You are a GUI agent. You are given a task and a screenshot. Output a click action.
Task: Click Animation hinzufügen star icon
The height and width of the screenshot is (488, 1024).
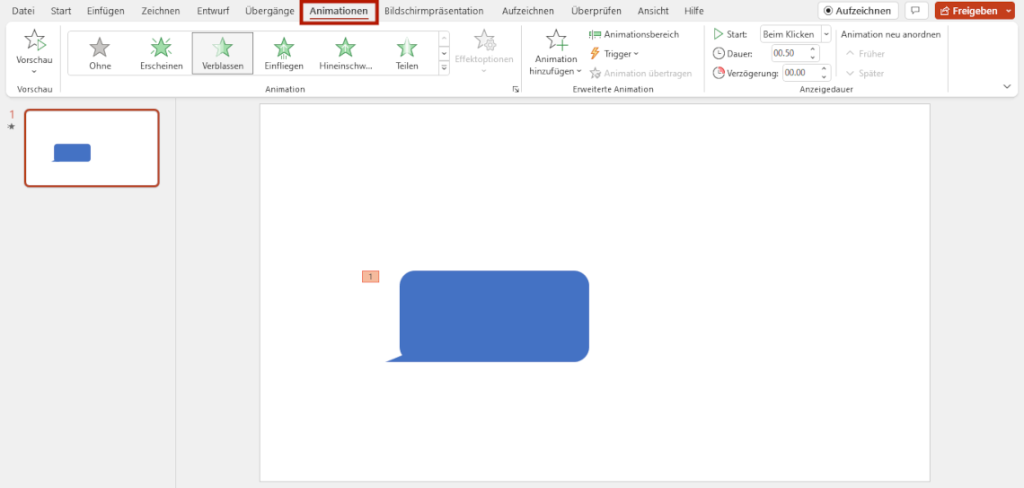coord(556,41)
